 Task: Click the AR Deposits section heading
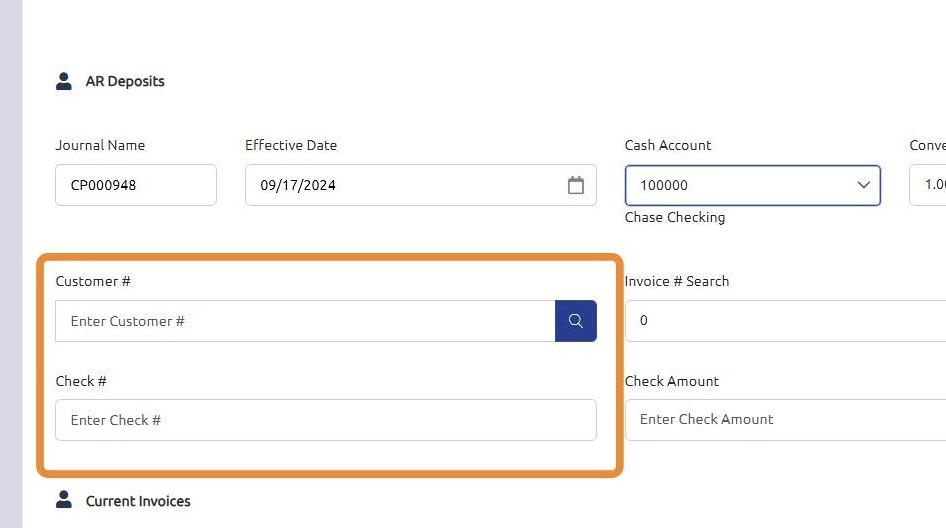click(x=125, y=81)
